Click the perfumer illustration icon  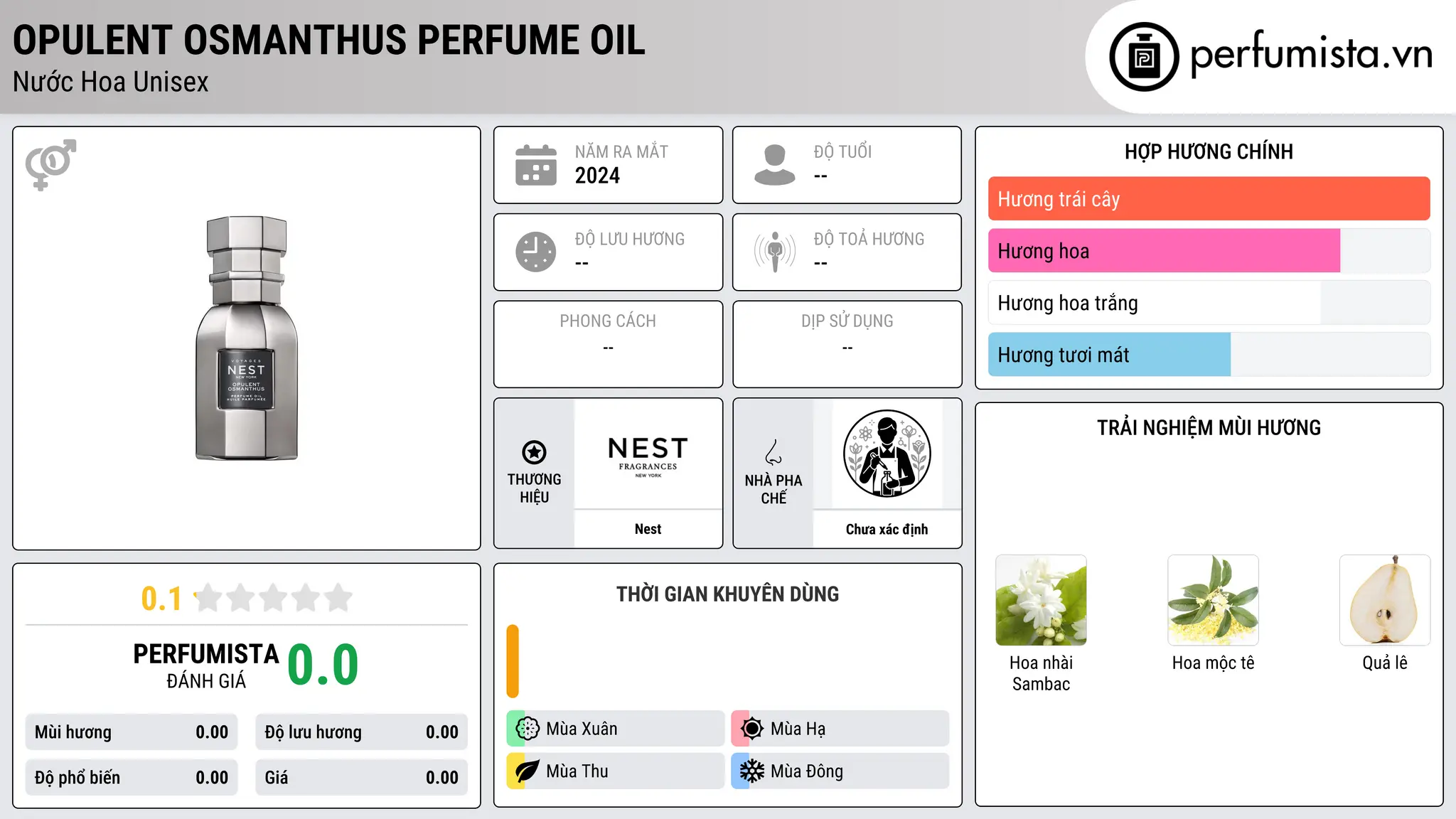887,454
